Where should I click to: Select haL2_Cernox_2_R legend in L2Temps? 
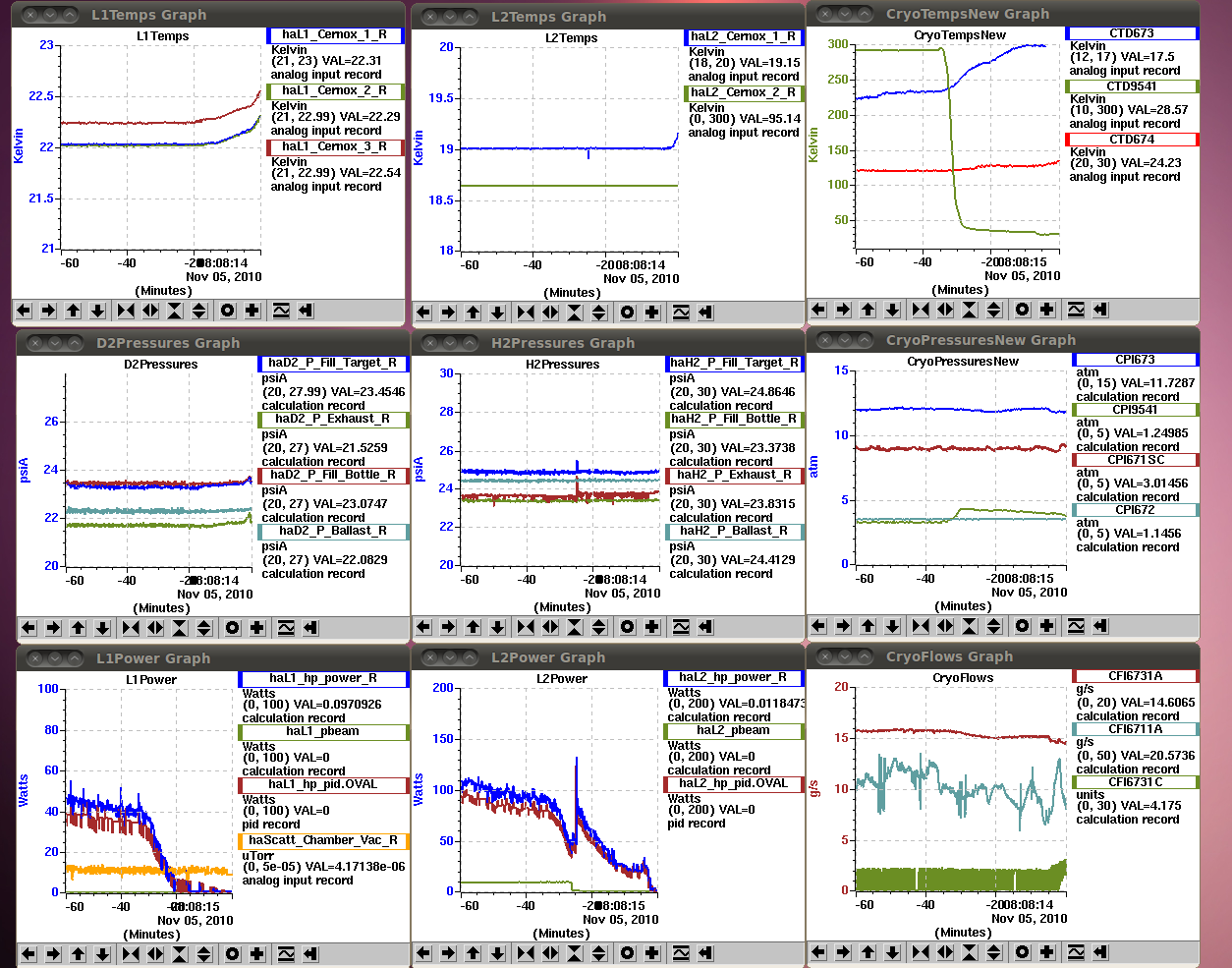point(744,93)
